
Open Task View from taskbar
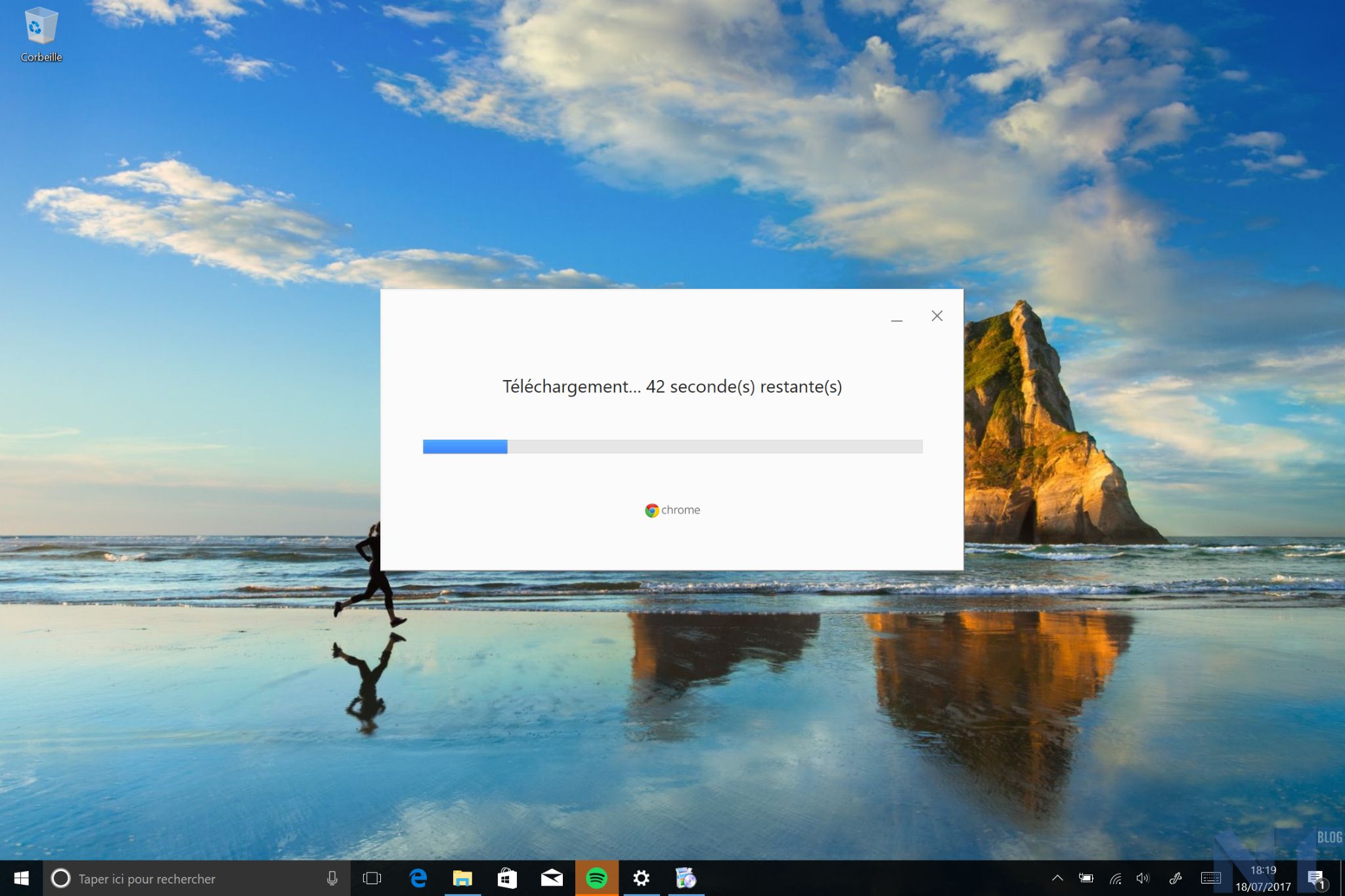pos(372,878)
